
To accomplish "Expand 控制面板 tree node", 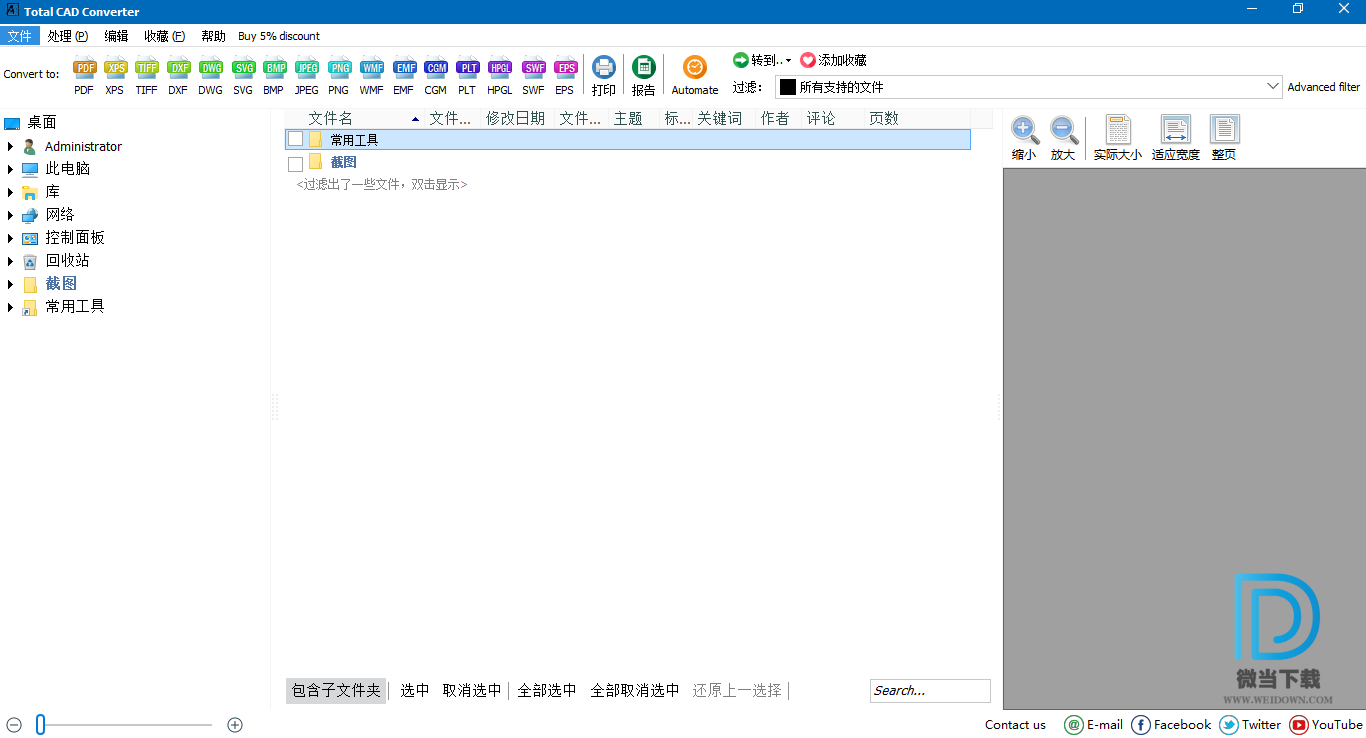I will click(10, 238).
